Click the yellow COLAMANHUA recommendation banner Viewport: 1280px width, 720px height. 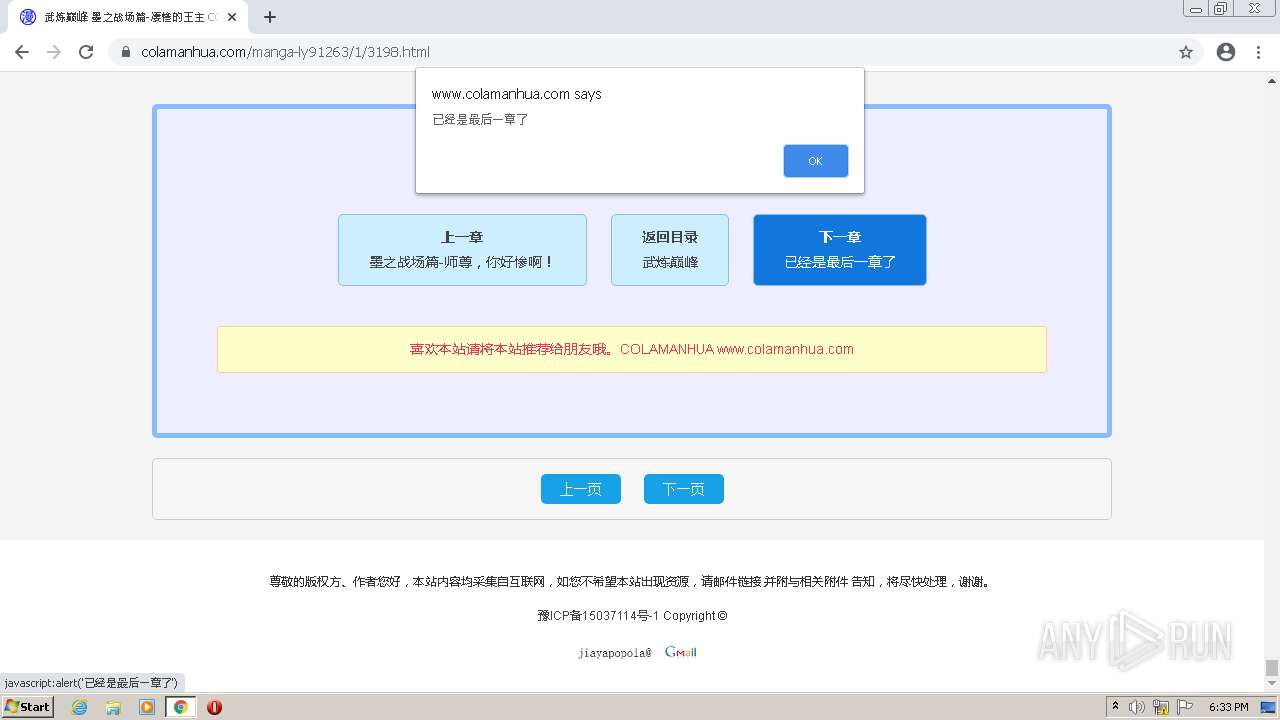[632, 349]
